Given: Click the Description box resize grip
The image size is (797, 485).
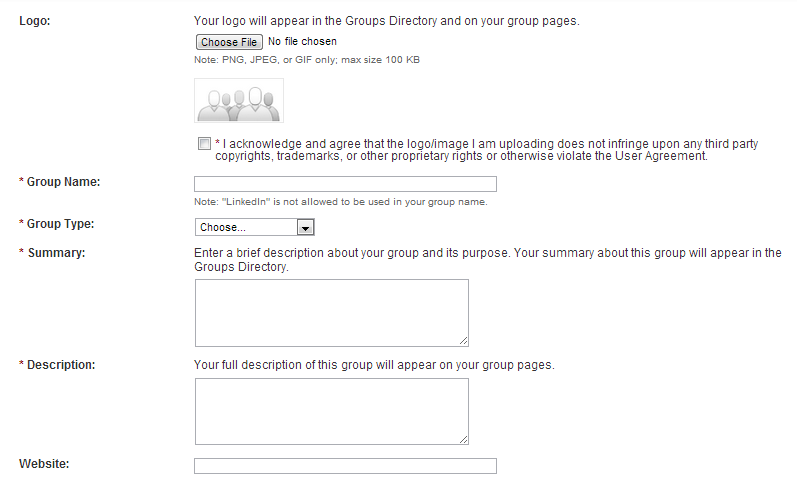Looking at the screenshot, I should 464,439.
